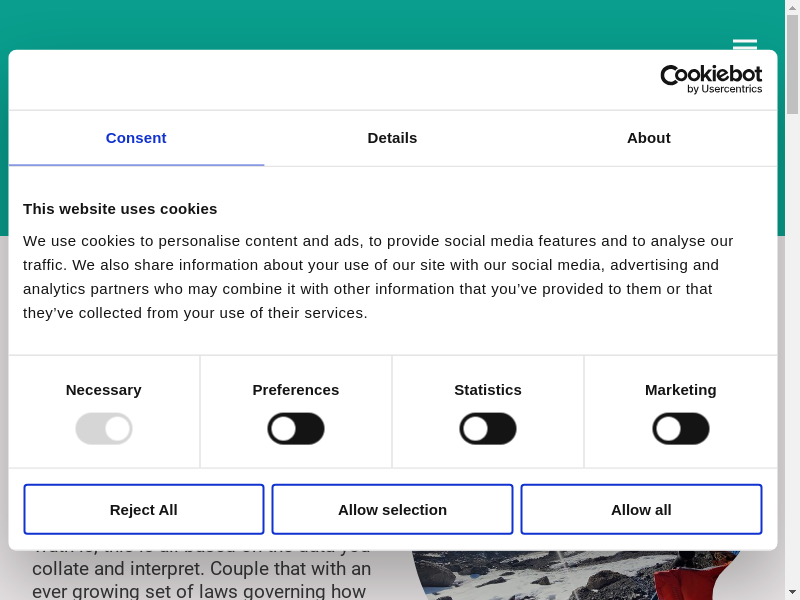
Task: Toggle the Necessary cookies switch
Action: tap(104, 429)
